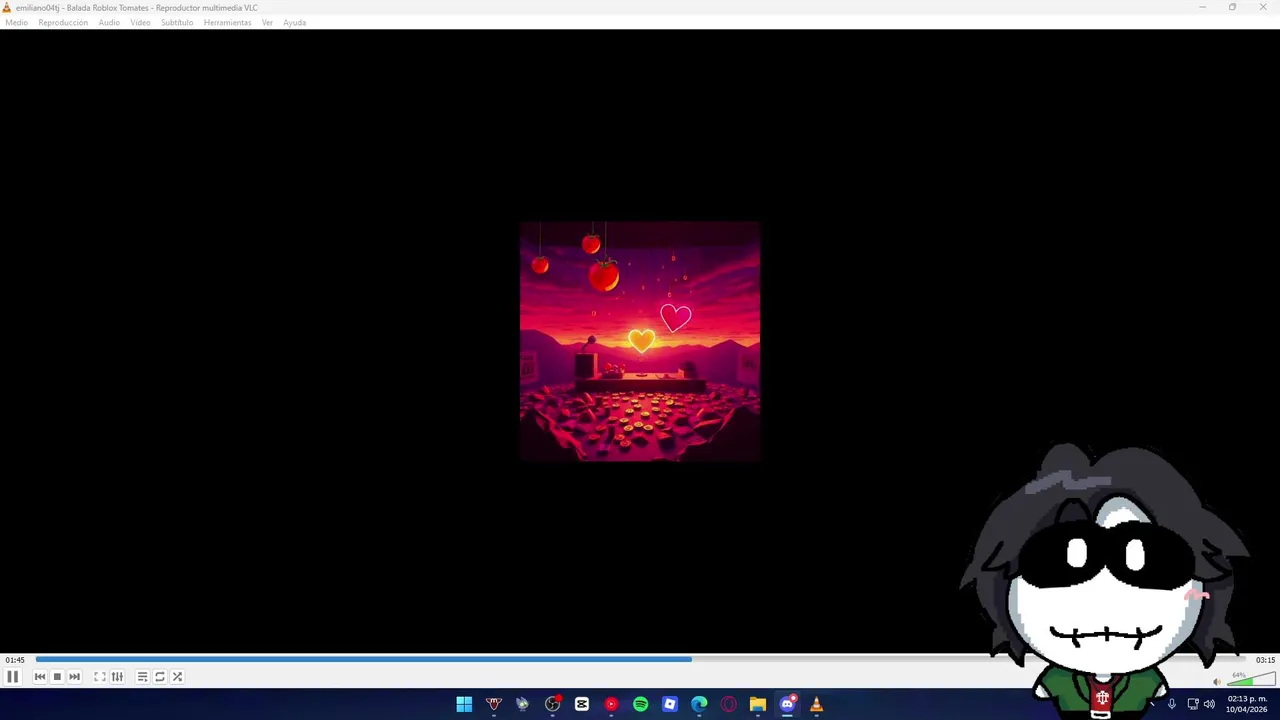Open the Reproducción menu

(x=63, y=22)
